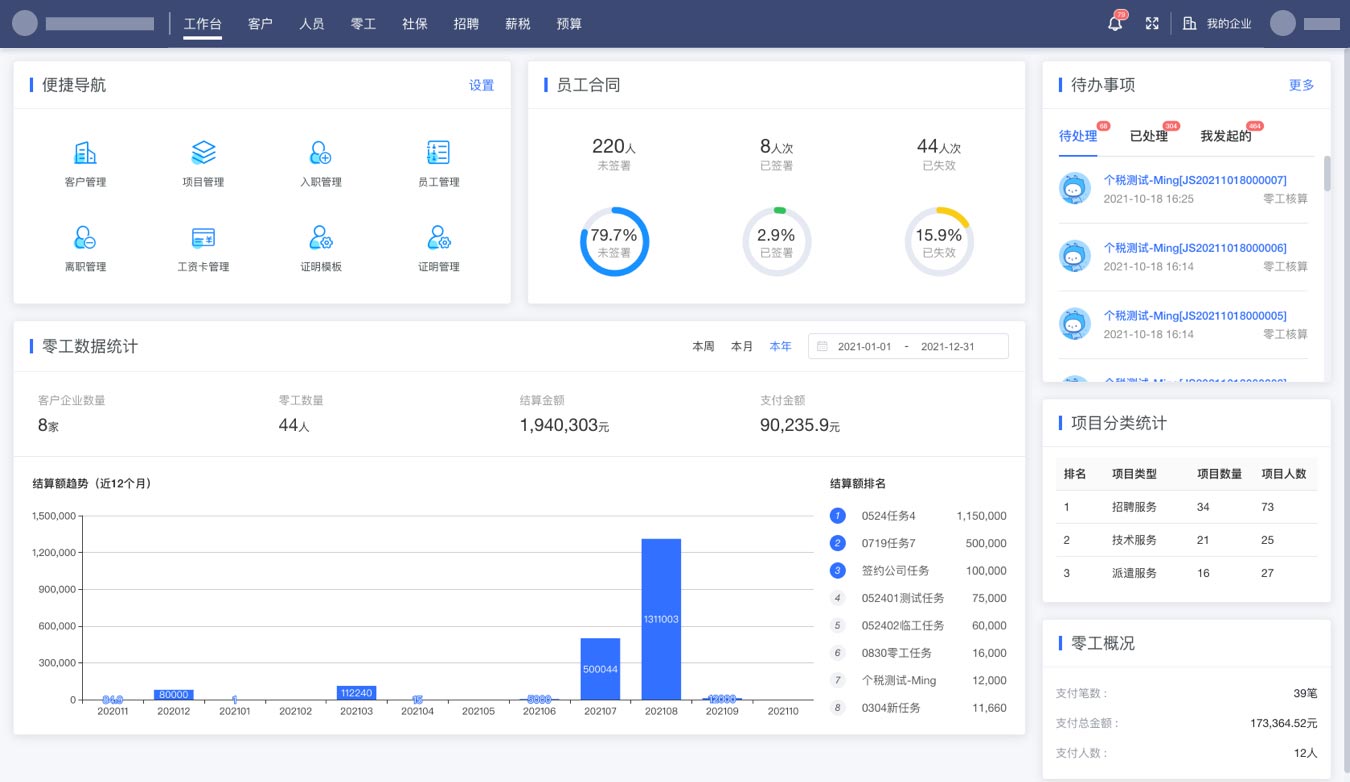Open the date range picker start date
1350x782 pixels.
(863, 347)
